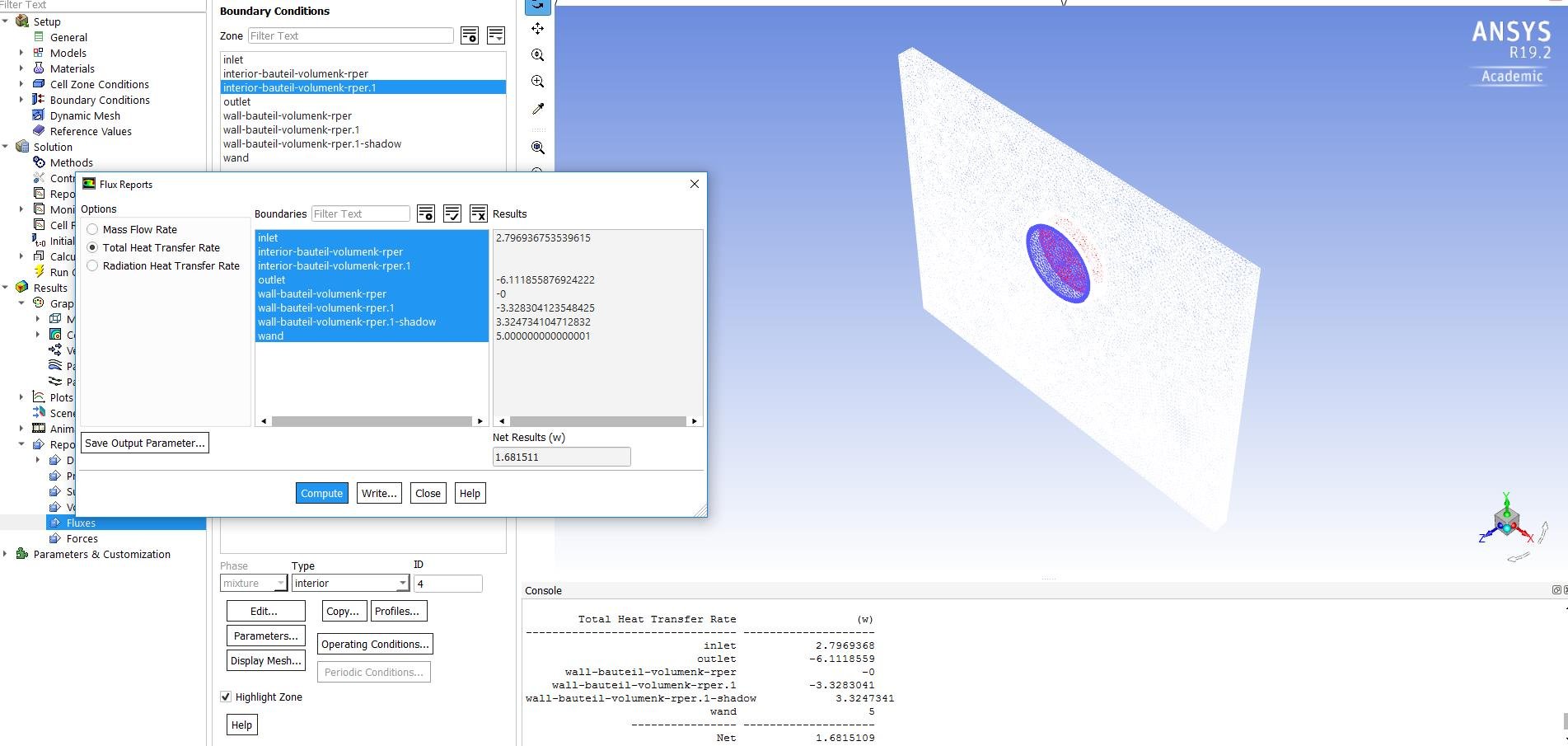Activate the Zoom In/Out magnifier tool
Screen dimensions: 1568x746
point(538,54)
